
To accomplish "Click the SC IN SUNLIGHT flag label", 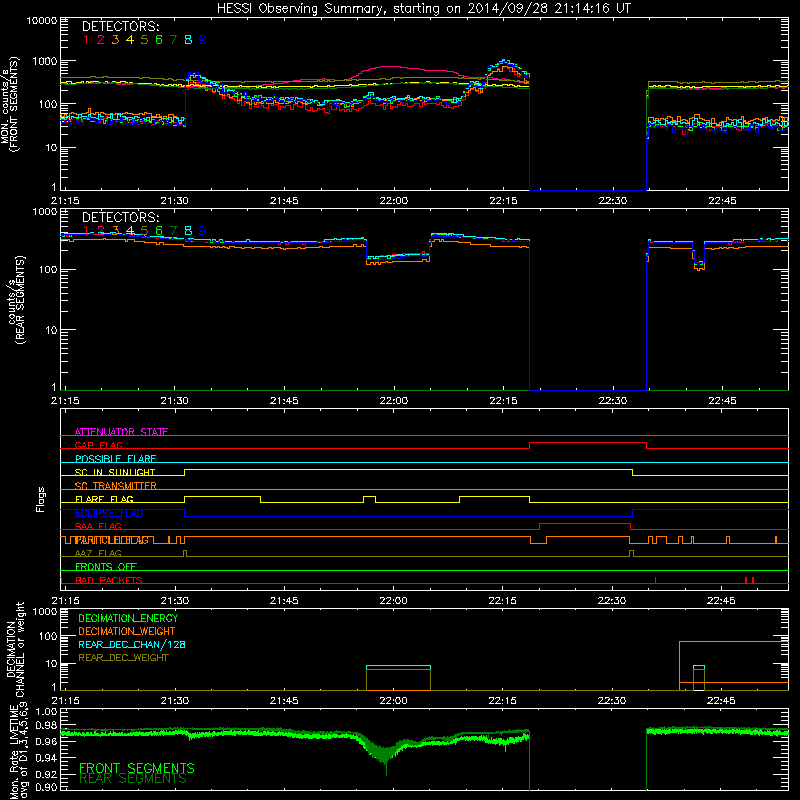I will pos(115,472).
